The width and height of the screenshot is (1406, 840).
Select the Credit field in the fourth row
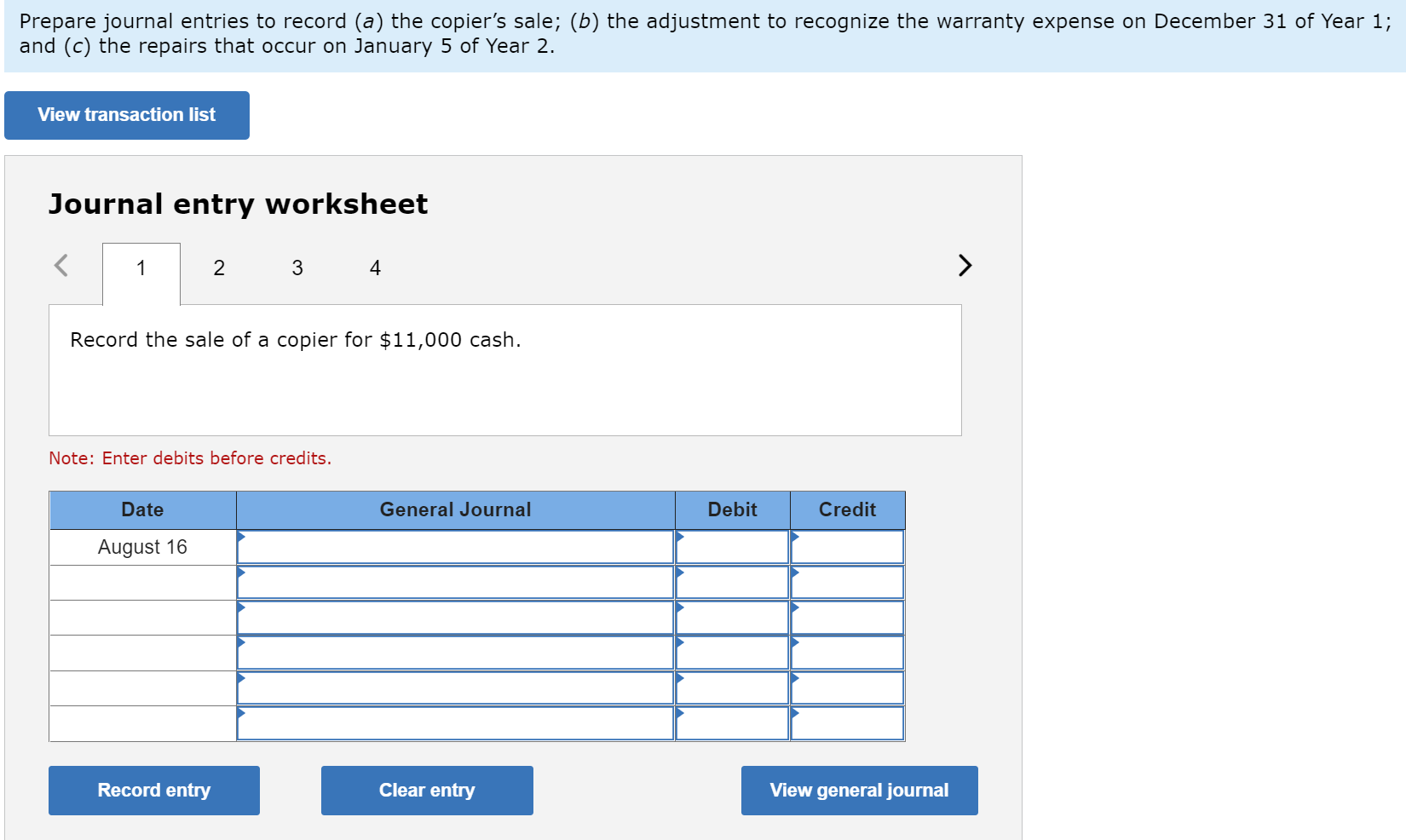848,653
